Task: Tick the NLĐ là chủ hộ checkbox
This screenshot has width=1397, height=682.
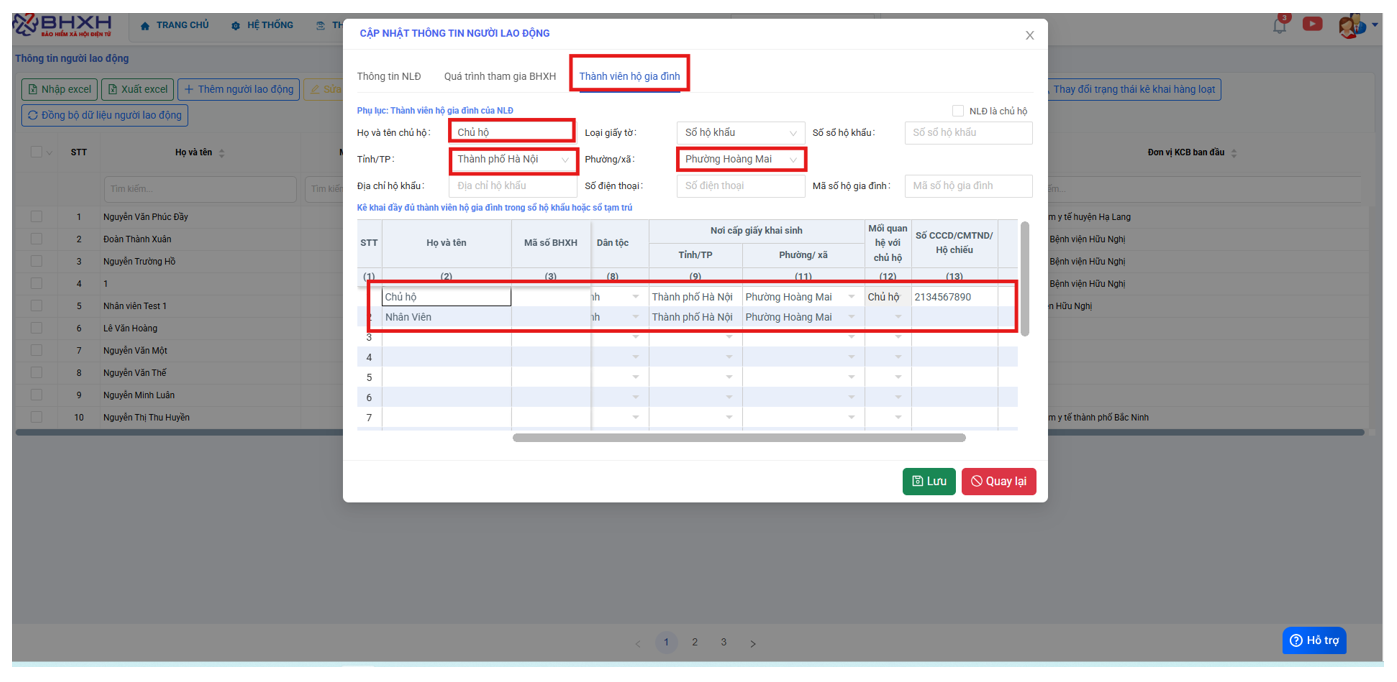Action: point(958,111)
